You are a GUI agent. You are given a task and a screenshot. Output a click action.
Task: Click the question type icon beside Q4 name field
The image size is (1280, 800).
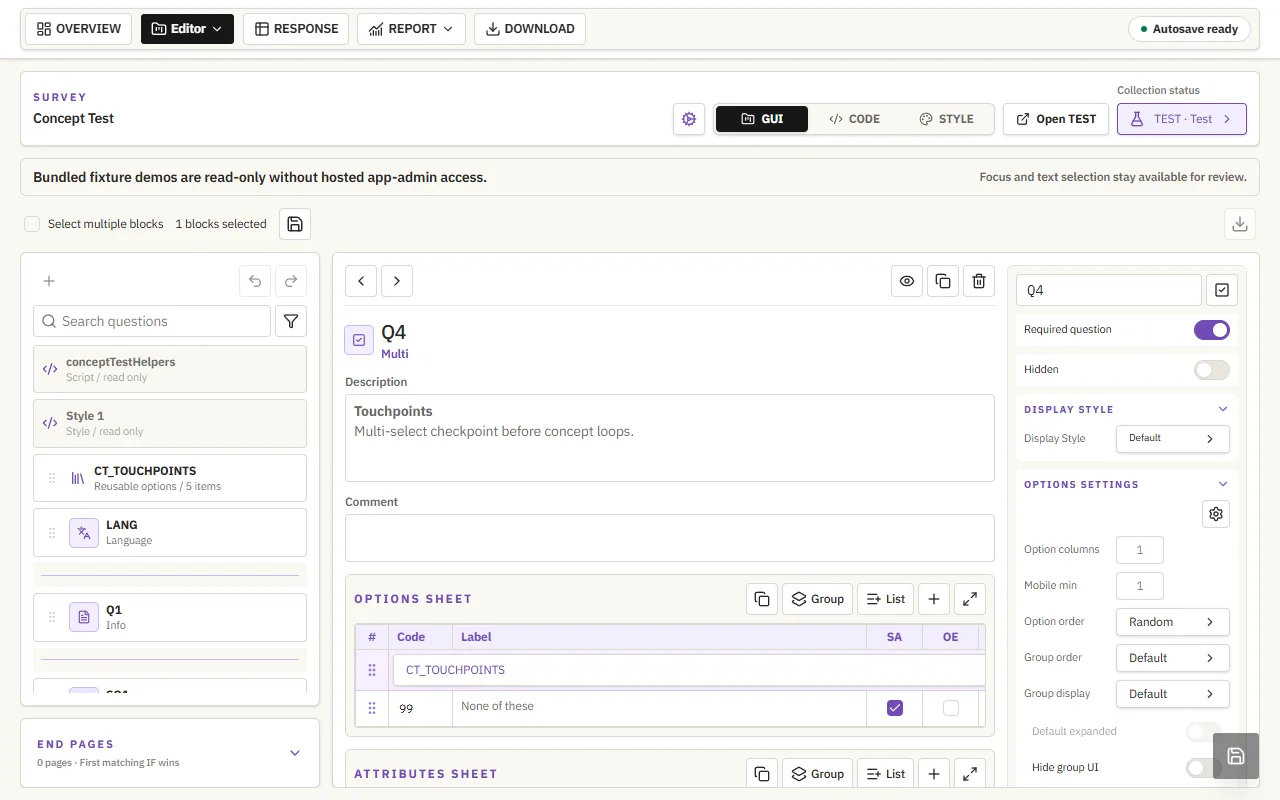pos(1222,290)
